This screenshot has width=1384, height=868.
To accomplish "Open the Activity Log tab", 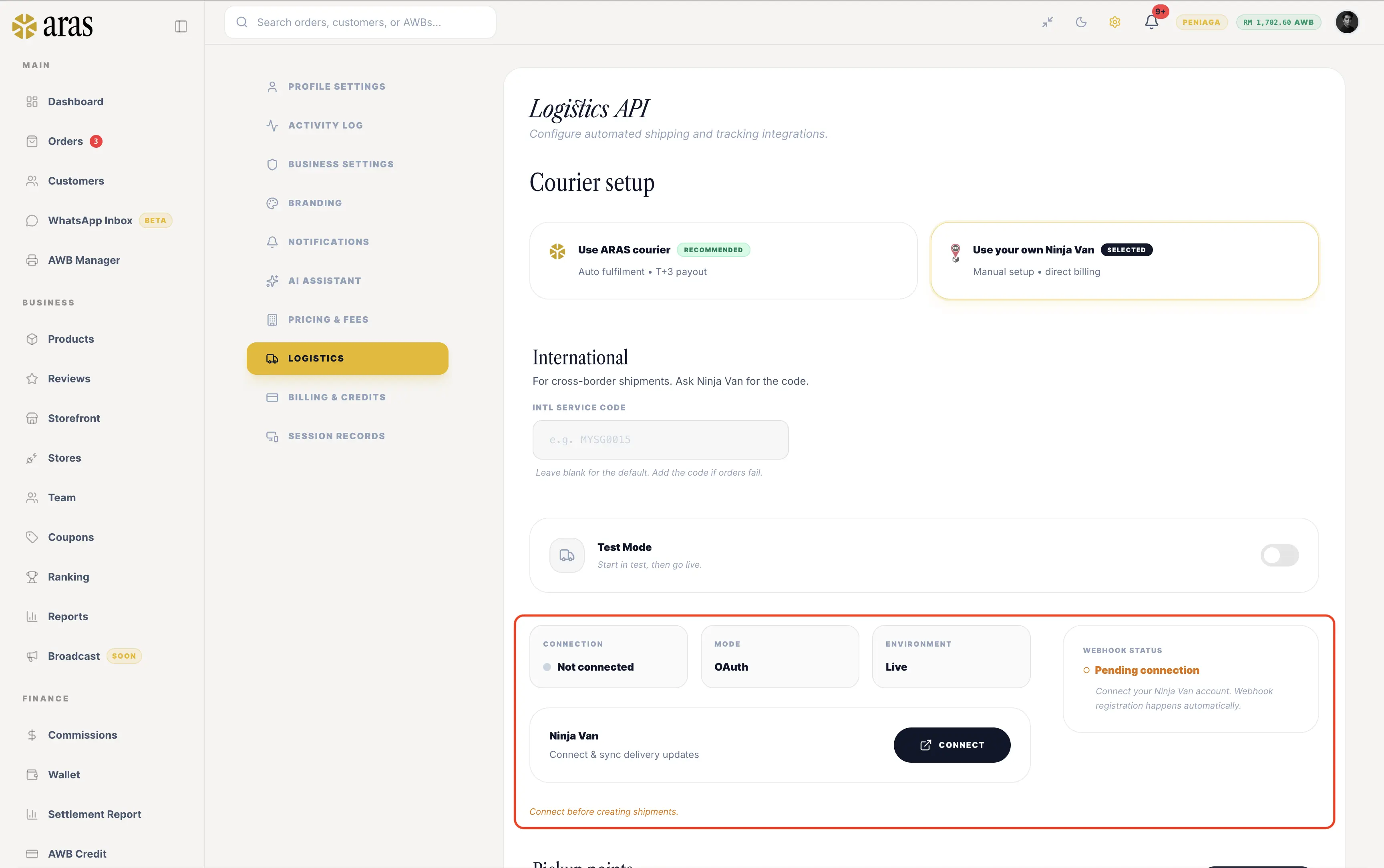I will (347, 126).
